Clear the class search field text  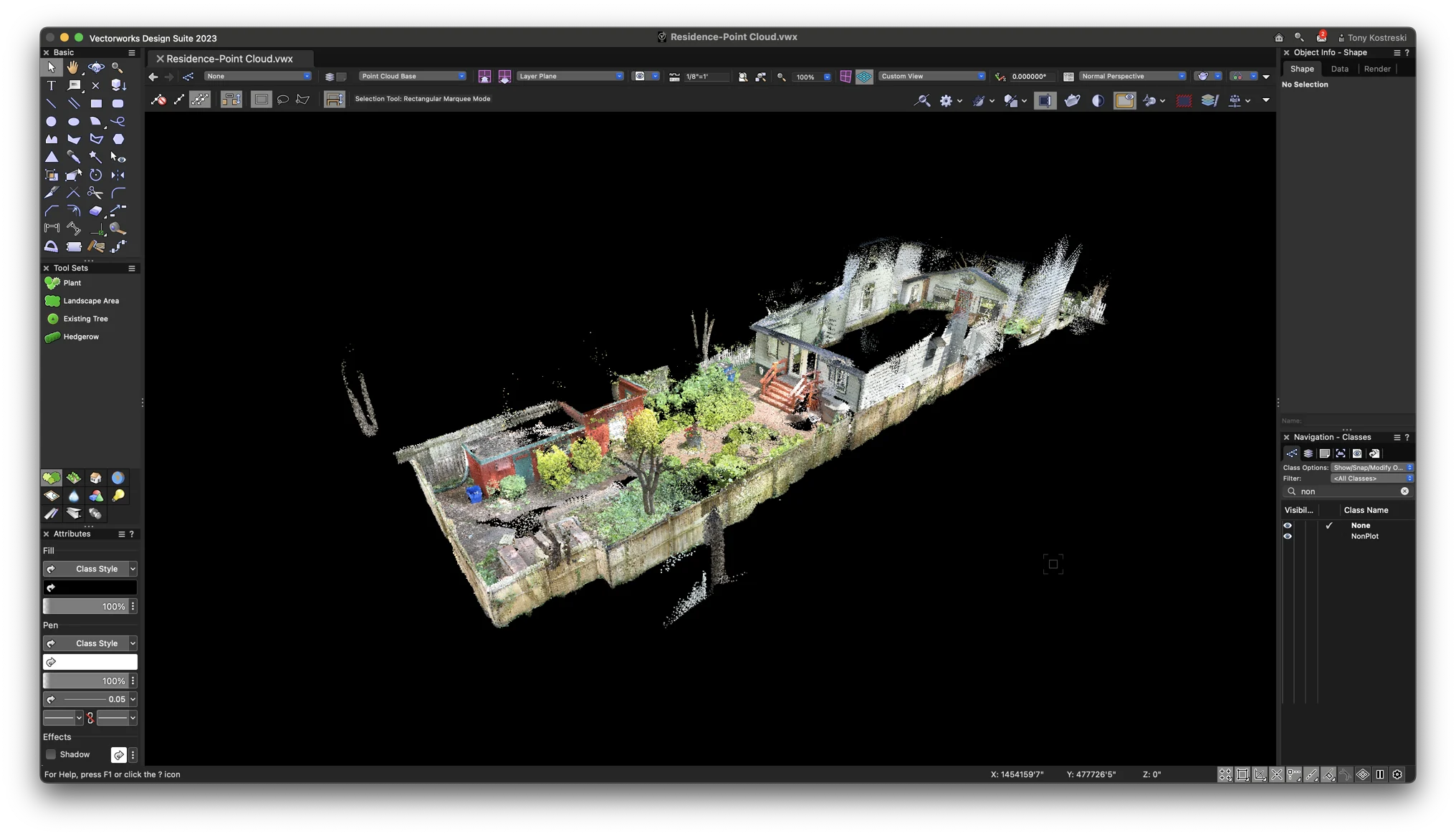[1404, 491]
